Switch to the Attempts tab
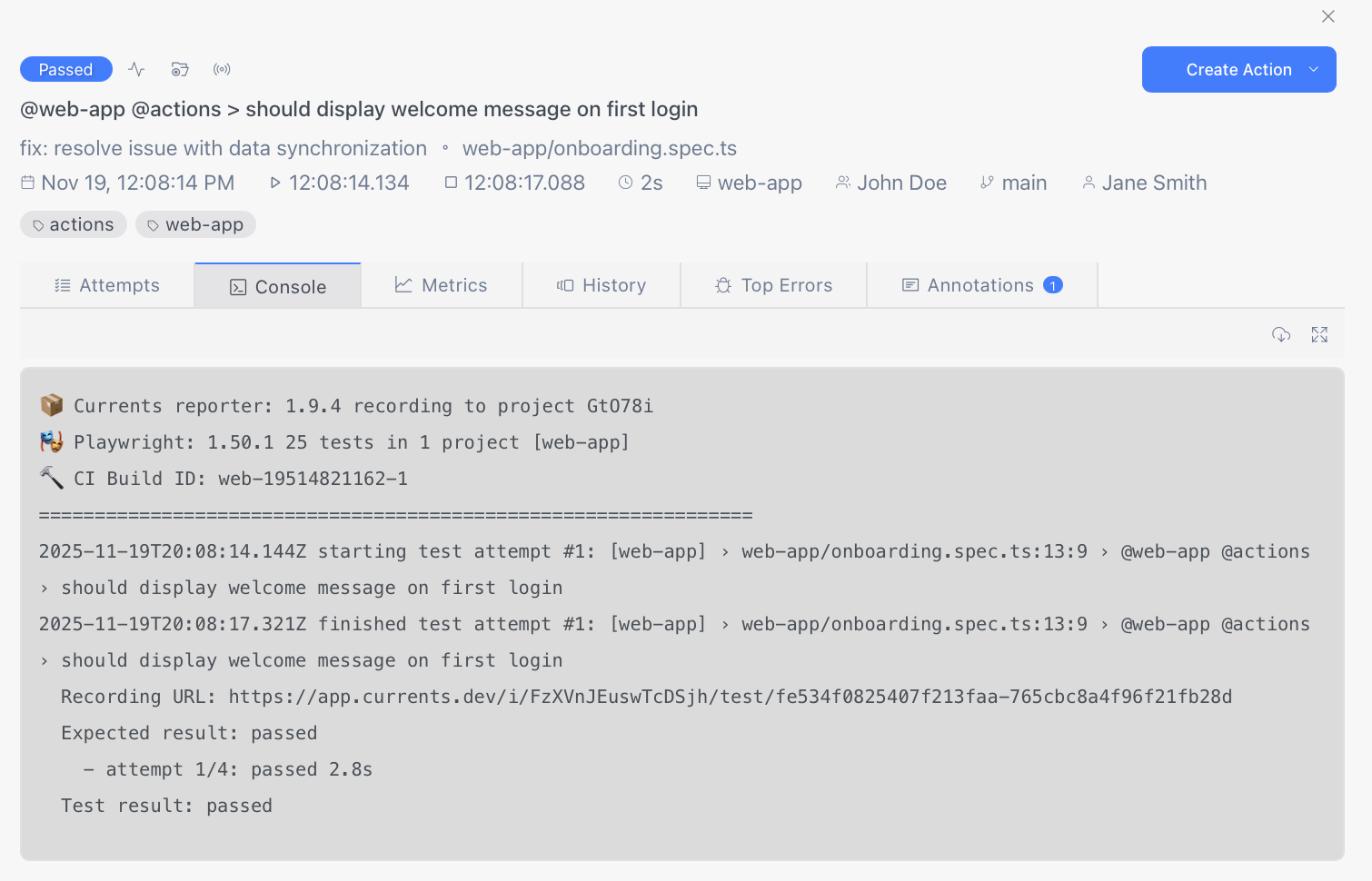Screen dimensions: 1372x881 [107, 285]
